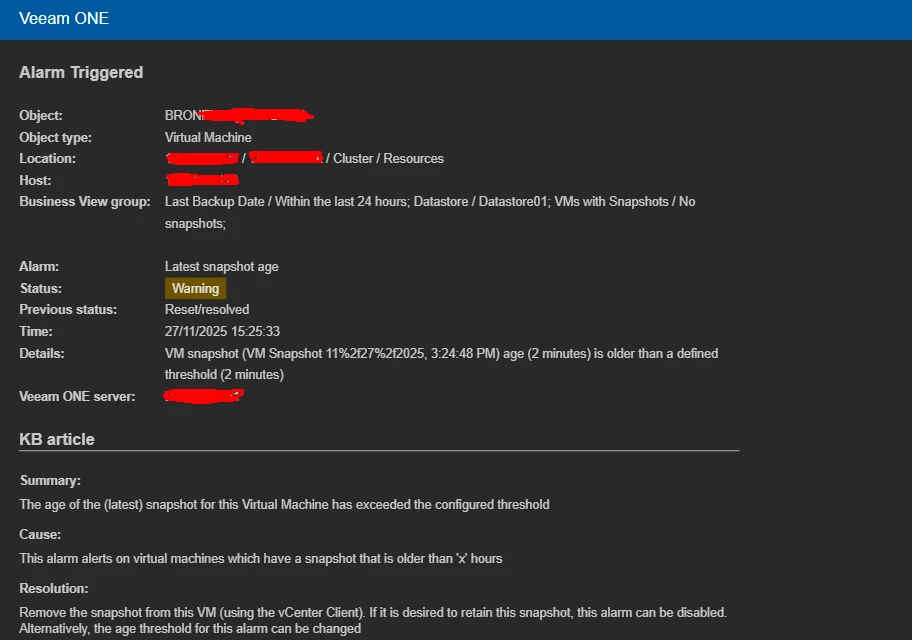Click the 'Details:' label

tap(42, 353)
